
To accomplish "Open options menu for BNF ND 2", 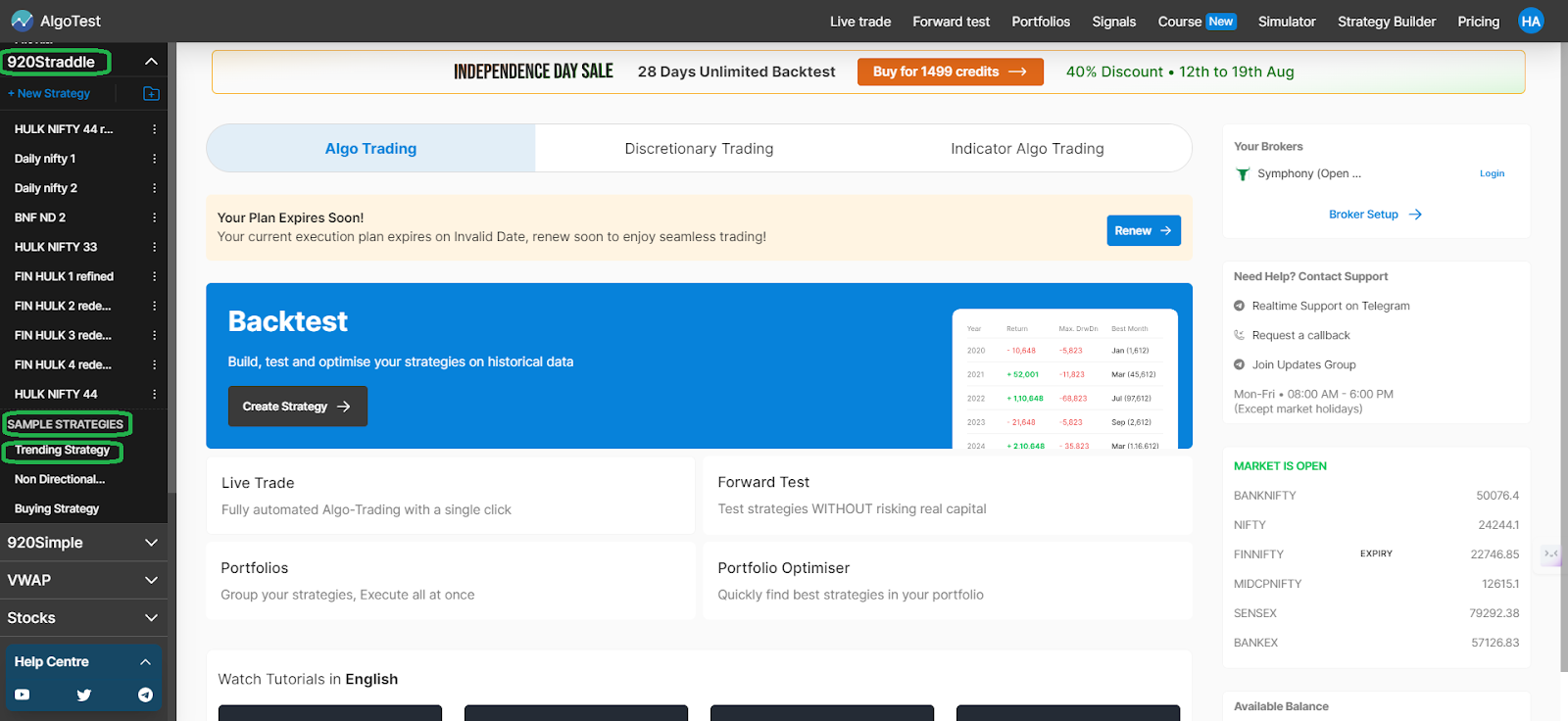I will click(154, 217).
